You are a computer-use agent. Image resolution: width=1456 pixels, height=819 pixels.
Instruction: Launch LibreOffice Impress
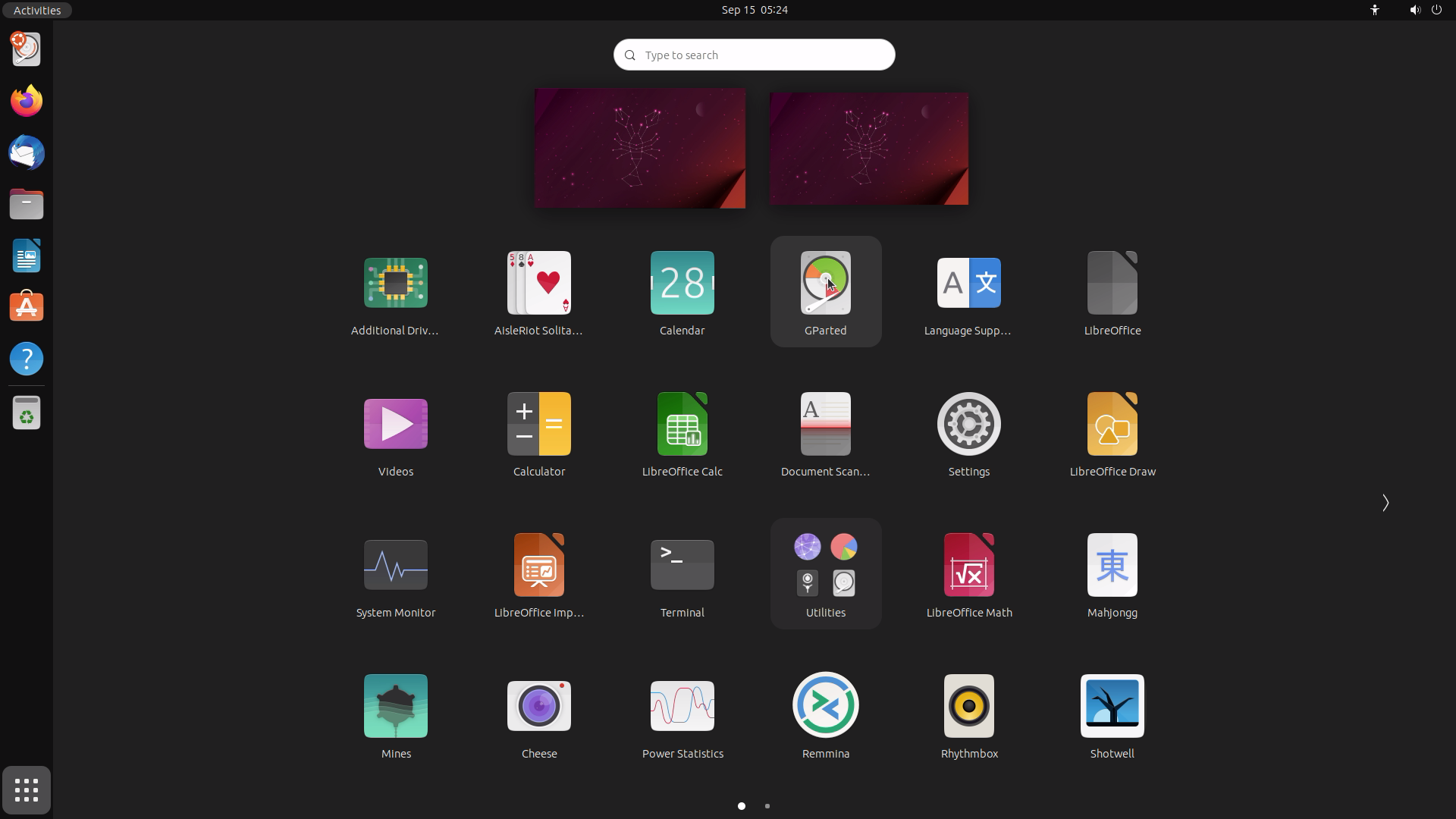[538, 574]
